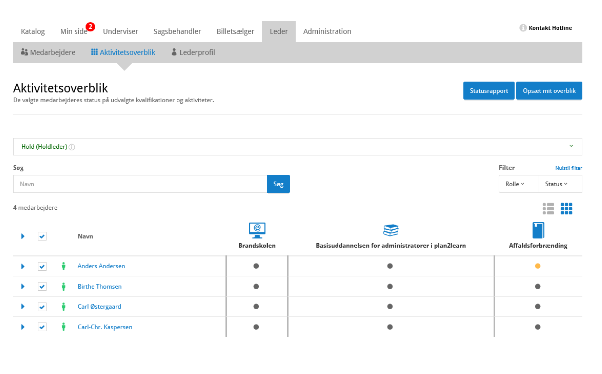Switch to list view icon
The width and height of the screenshot is (602, 374).
point(548,209)
